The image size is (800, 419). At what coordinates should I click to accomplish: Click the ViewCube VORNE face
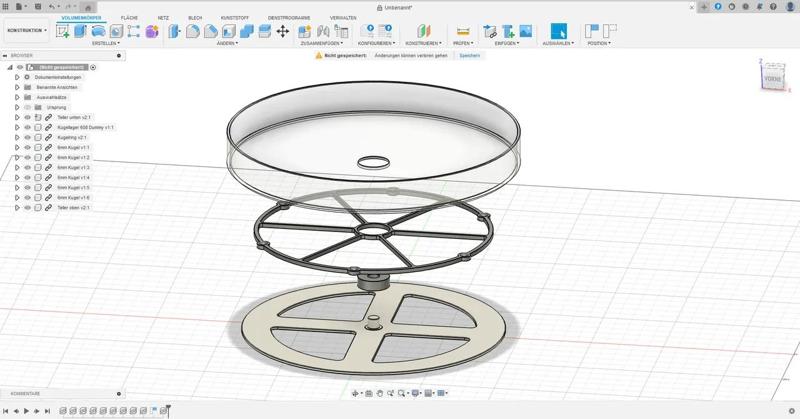coord(773,79)
